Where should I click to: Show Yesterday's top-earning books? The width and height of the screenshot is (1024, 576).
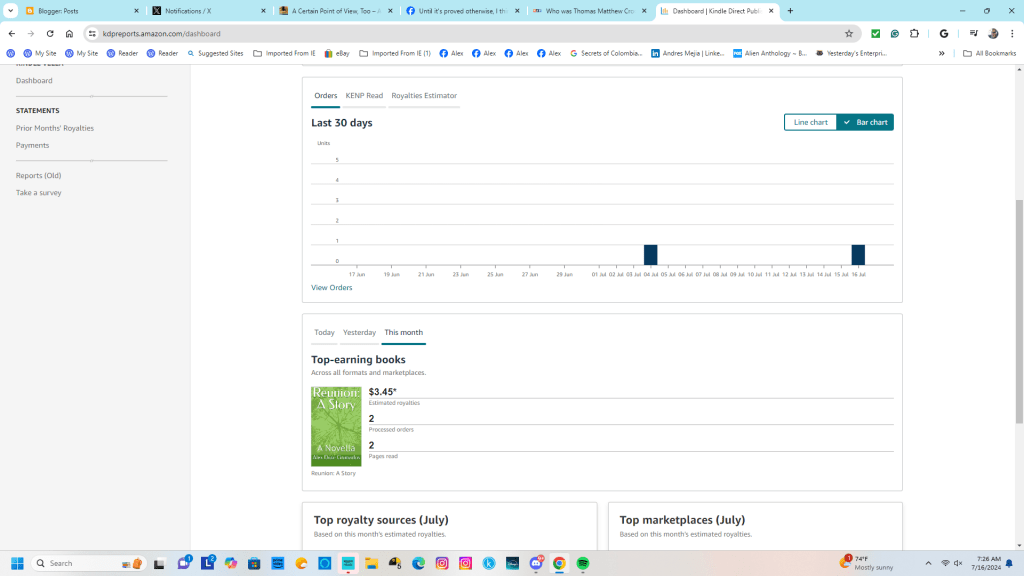point(359,332)
